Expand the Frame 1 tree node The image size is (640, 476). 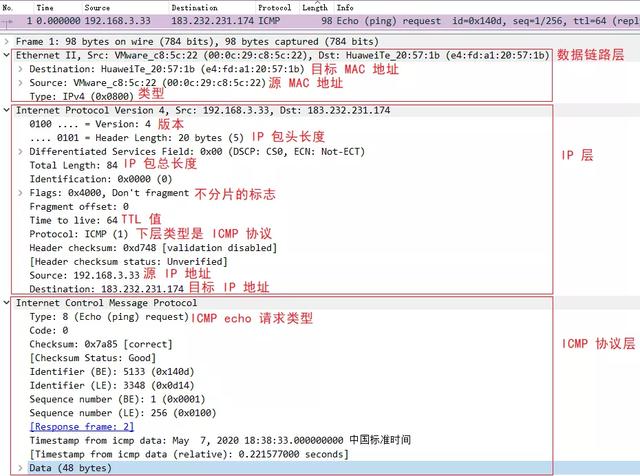coord(8,41)
